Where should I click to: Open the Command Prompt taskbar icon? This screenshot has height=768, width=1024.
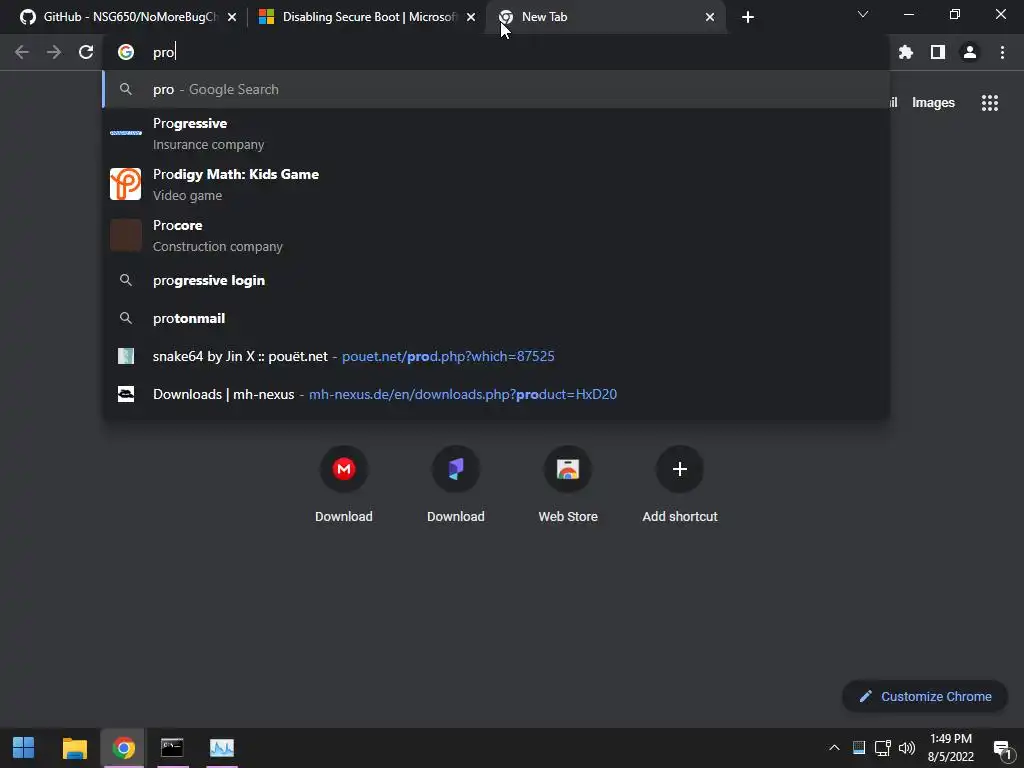pos(172,748)
